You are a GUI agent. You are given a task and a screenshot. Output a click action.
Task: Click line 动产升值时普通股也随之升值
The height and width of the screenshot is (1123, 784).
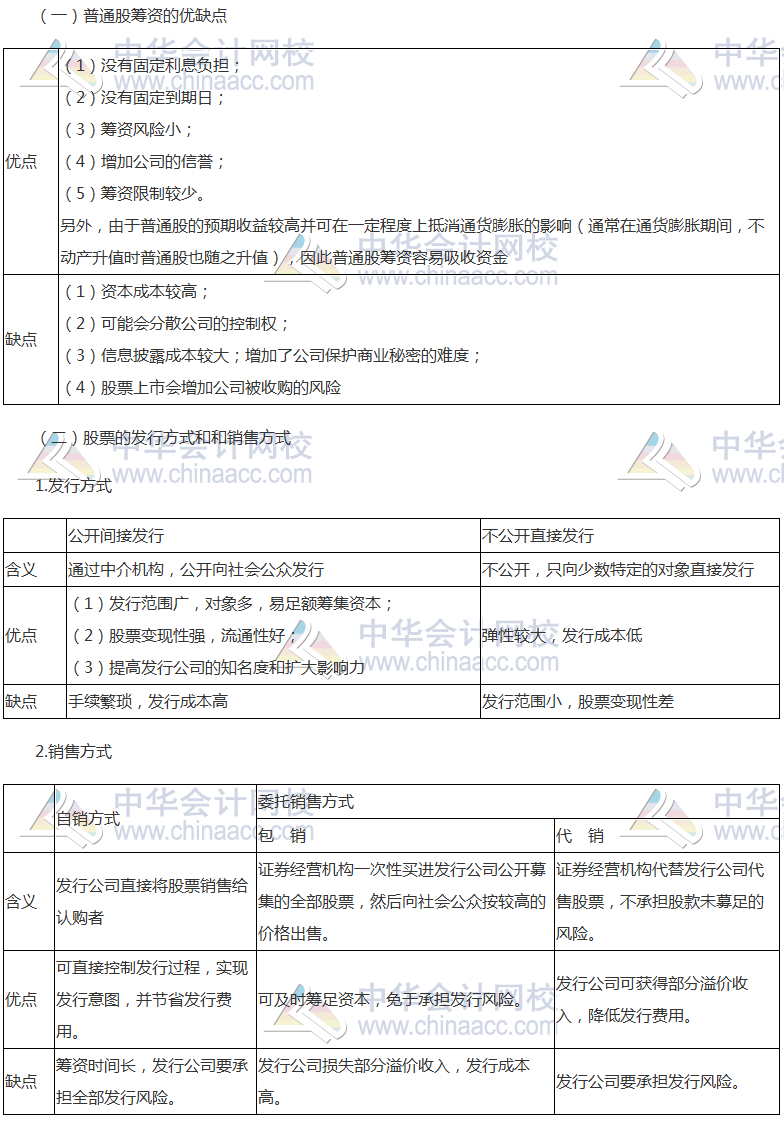[284, 258]
